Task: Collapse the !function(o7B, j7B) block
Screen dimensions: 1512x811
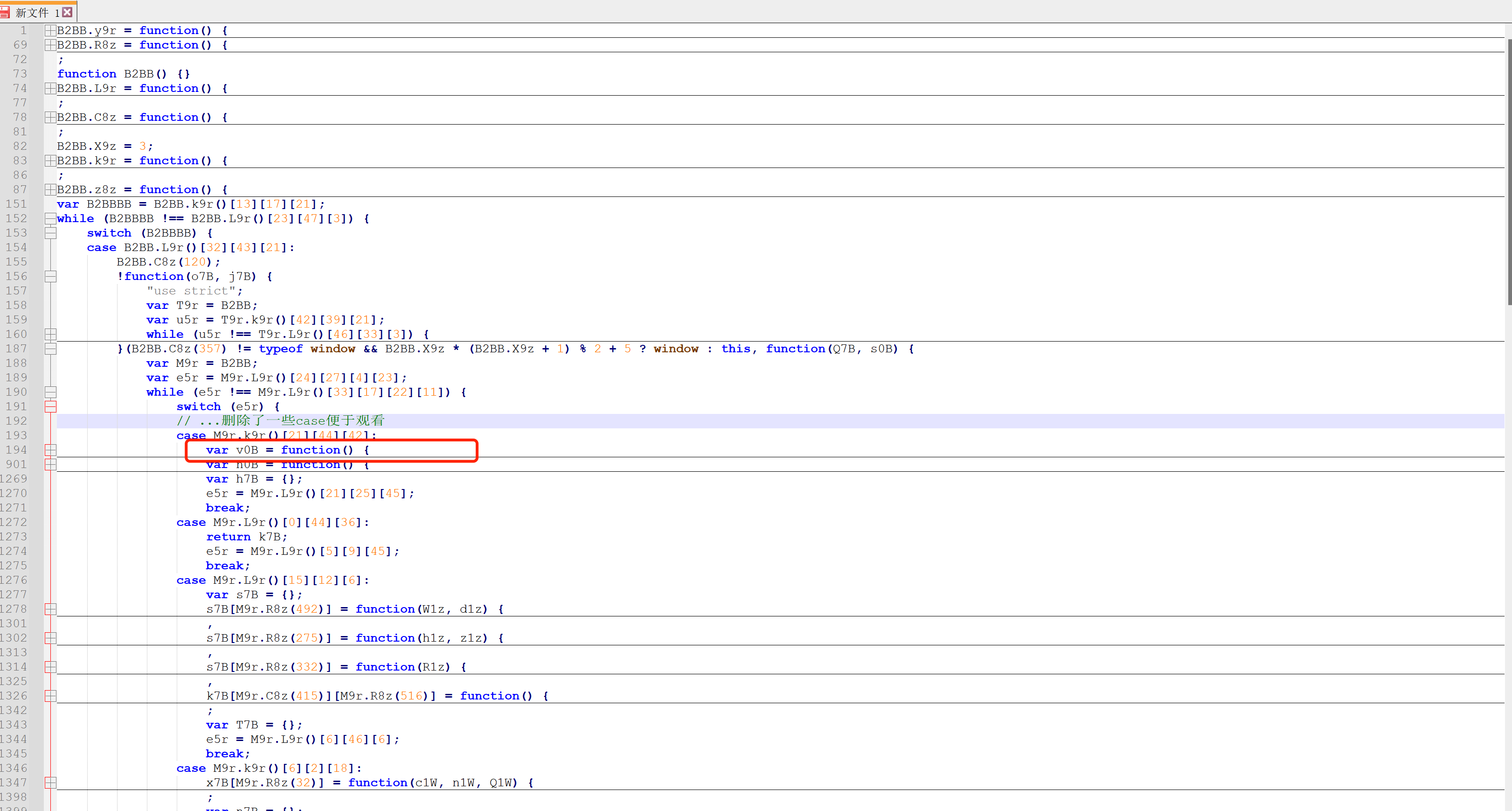Action: coord(50,277)
